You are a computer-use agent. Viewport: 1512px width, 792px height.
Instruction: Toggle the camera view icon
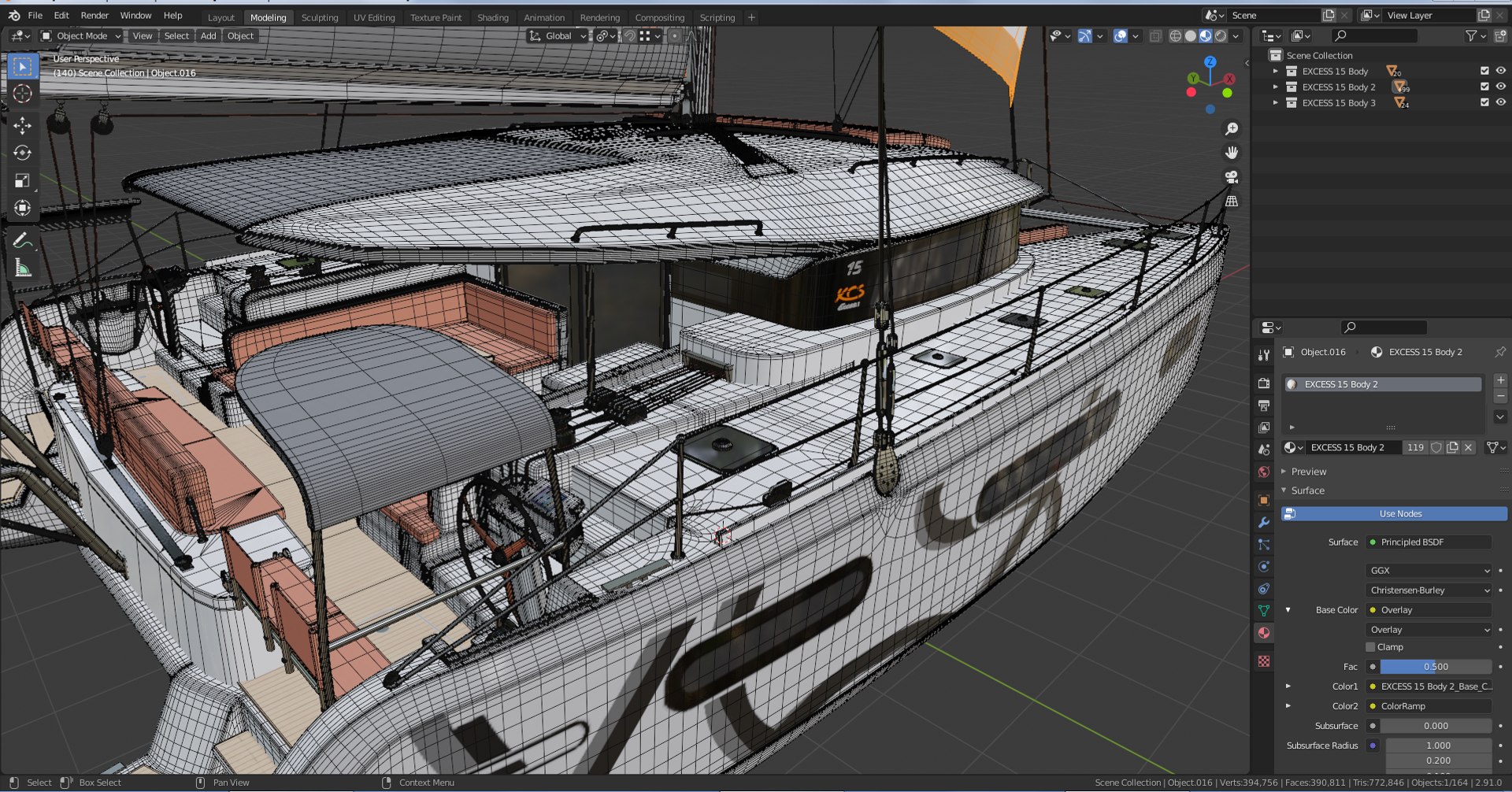pyautogui.click(x=1232, y=177)
